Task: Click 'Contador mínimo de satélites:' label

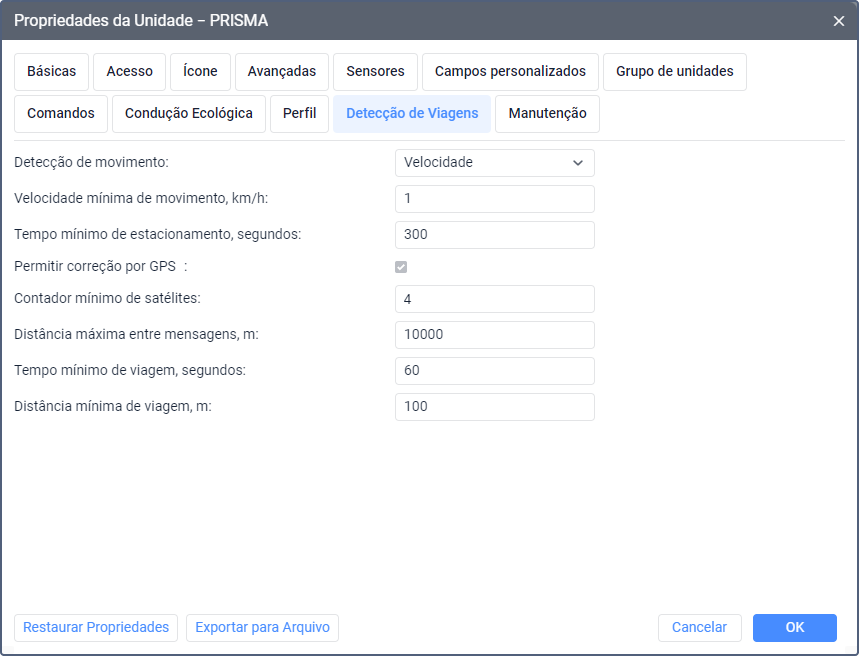Action: [107, 299]
